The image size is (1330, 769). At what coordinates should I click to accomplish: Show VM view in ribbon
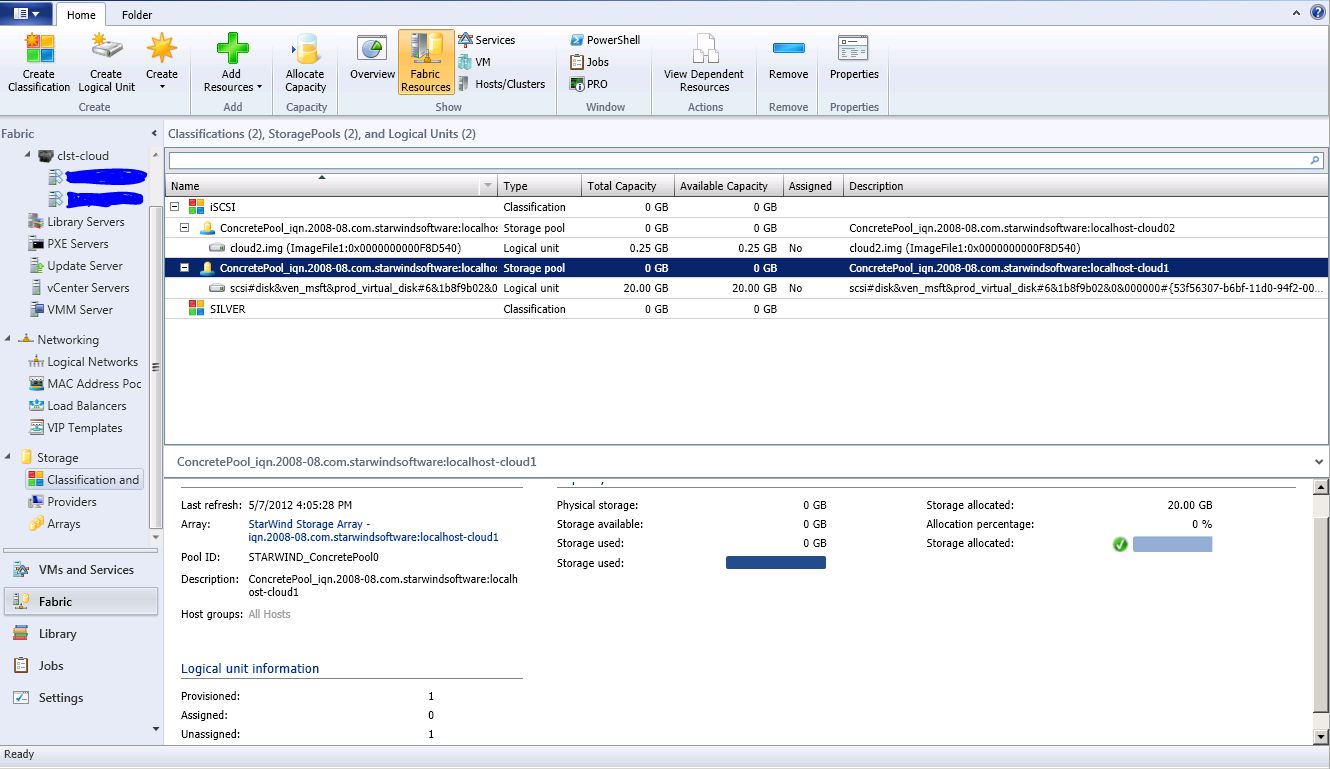click(x=475, y=62)
